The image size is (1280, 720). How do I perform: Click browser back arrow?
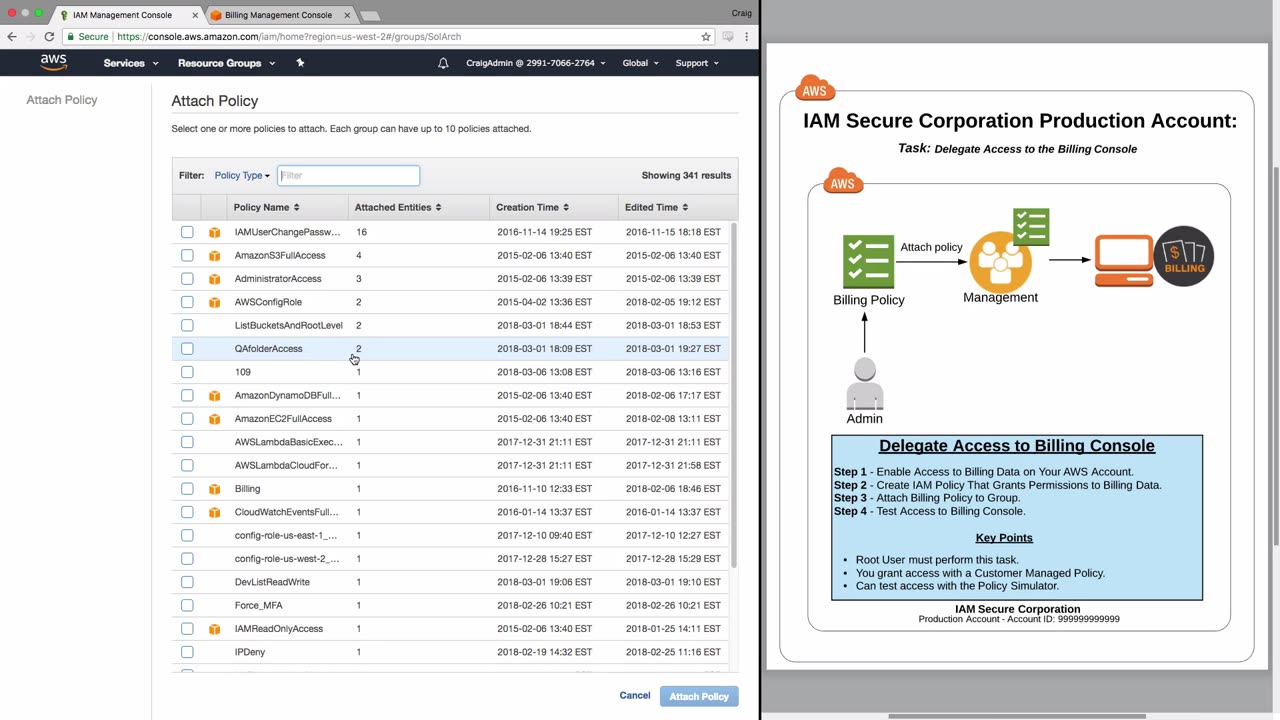pos(12,36)
